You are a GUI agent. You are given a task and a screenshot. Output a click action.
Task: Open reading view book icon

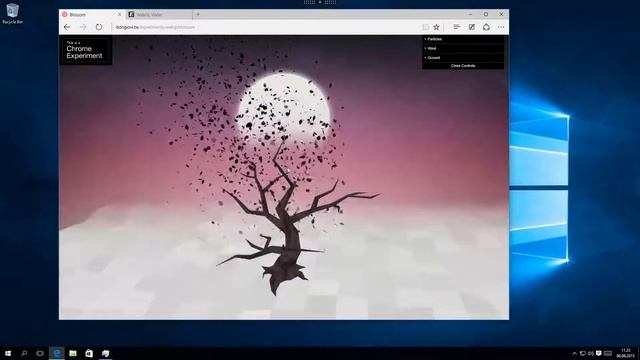(x=425, y=27)
